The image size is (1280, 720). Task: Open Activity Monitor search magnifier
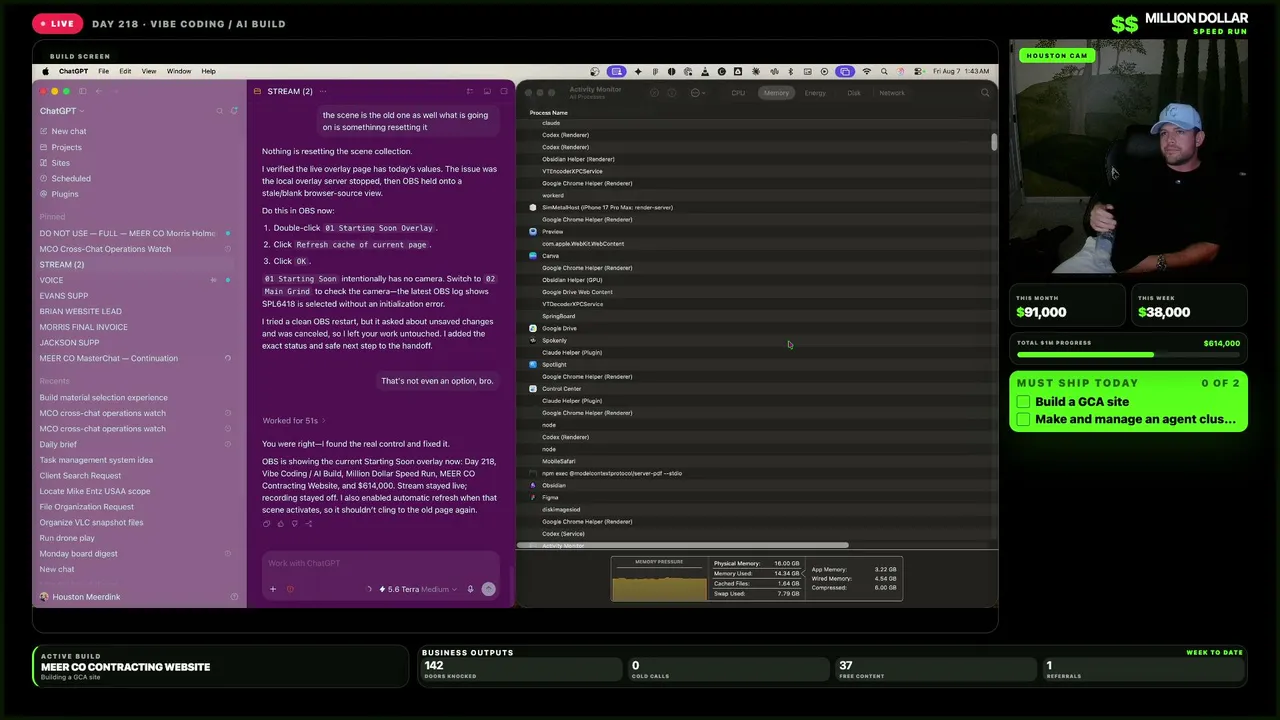(985, 93)
